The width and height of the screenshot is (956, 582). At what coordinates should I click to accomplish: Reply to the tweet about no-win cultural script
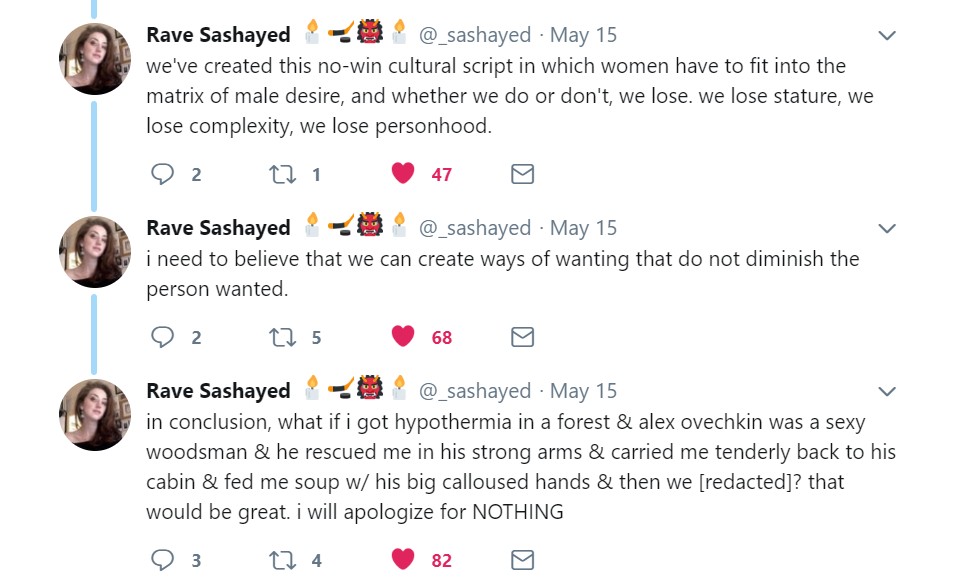point(163,174)
